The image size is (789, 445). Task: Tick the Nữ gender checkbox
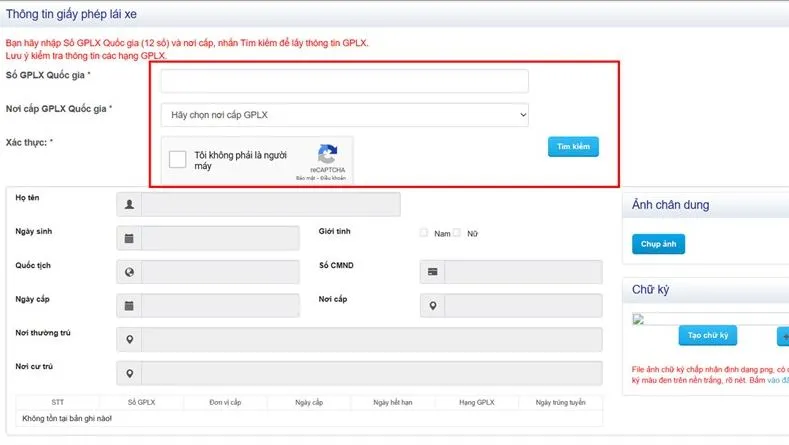[457, 233]
